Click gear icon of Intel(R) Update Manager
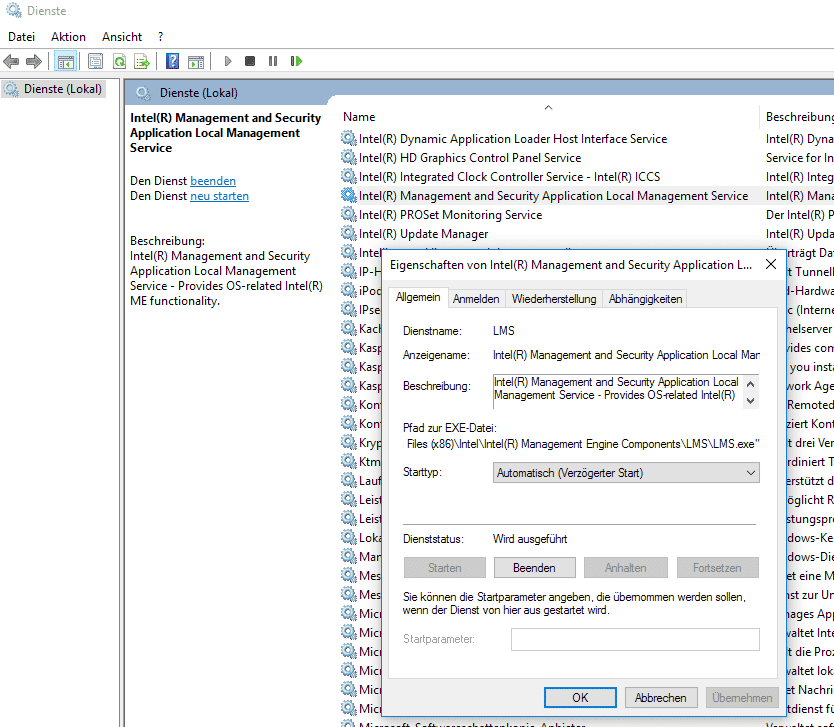The height and width of the screenshot is (727, 834). 348,233
